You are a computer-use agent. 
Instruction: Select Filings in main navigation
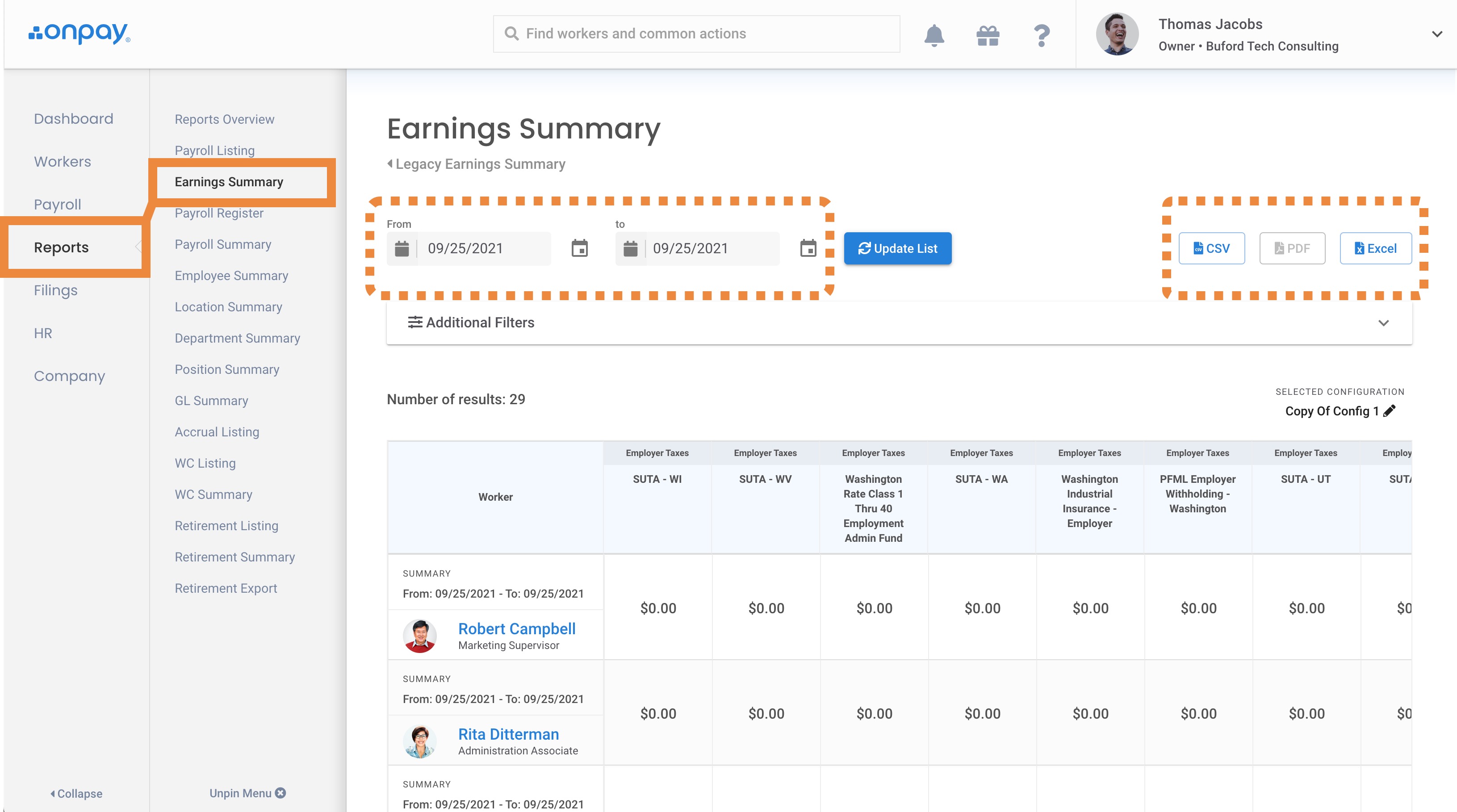(55, 291)
